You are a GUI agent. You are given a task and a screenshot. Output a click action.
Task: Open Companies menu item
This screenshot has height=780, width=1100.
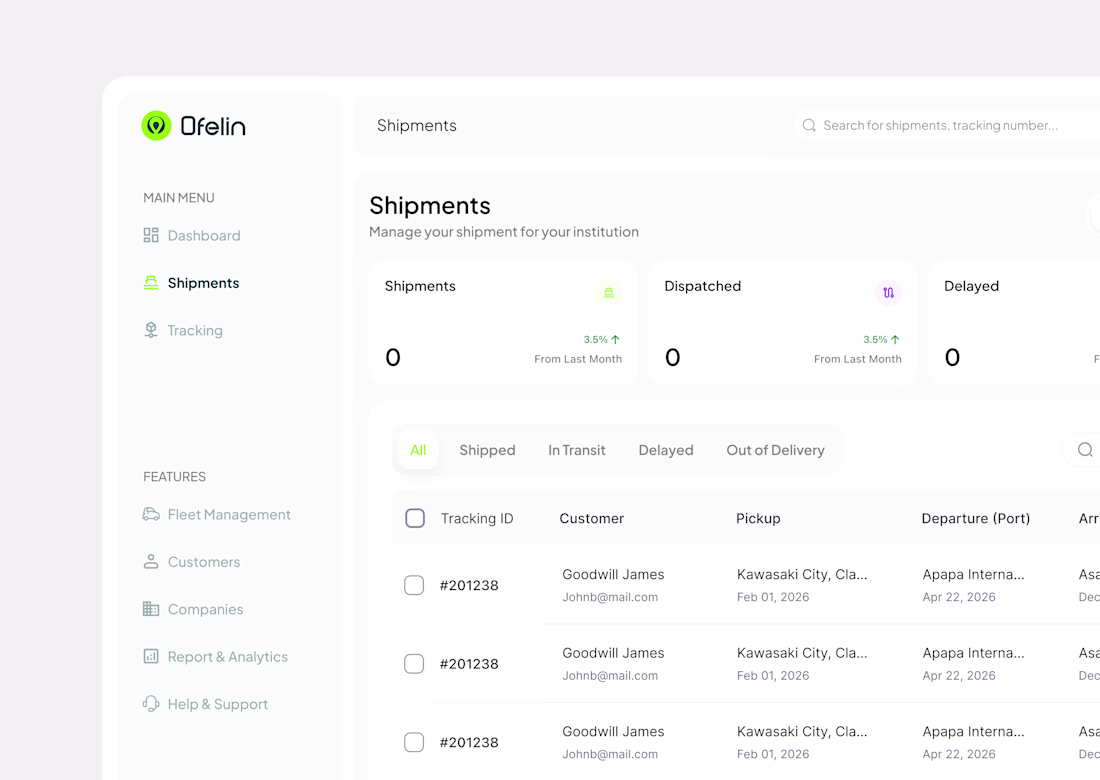click(194, 610)
